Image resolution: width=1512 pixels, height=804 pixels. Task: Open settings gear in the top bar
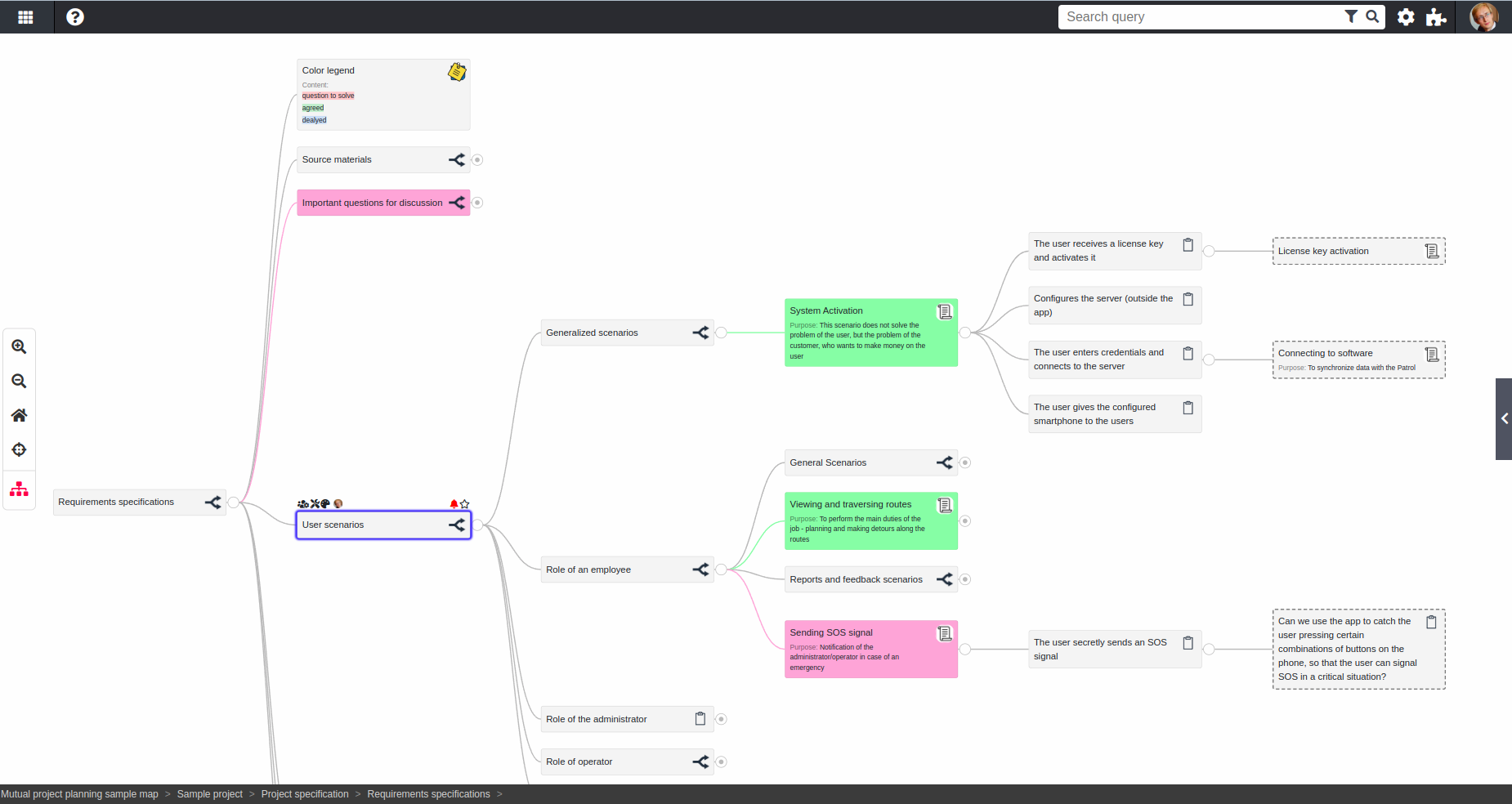(x=1406, y=17)
